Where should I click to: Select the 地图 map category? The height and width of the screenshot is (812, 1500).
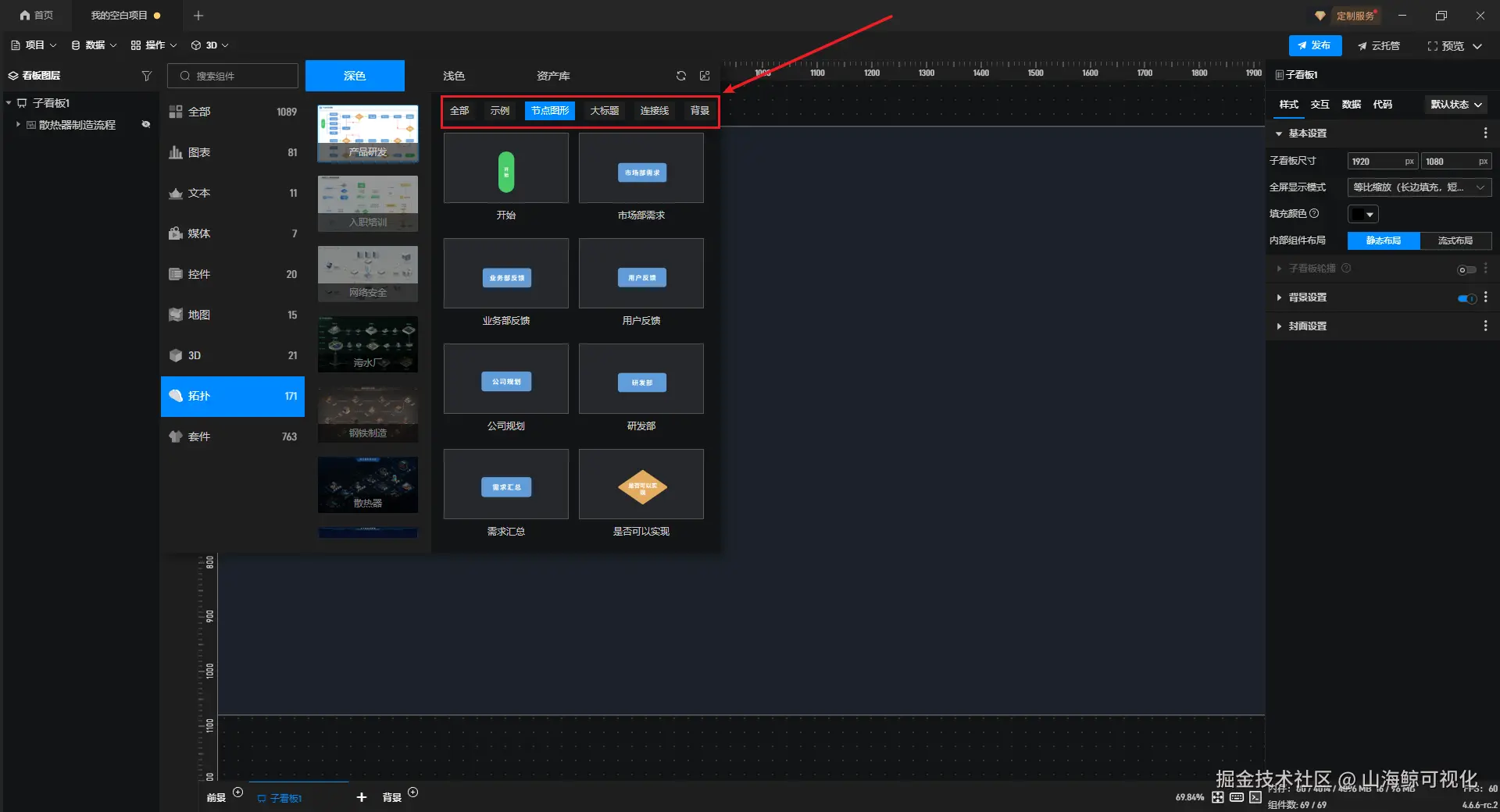[233, 315]
